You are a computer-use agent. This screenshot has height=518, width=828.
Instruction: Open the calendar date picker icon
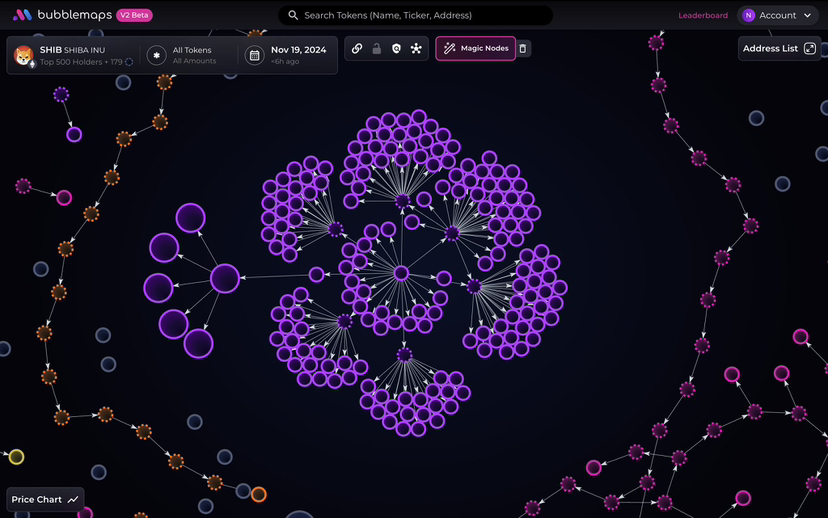click(255, 55)
